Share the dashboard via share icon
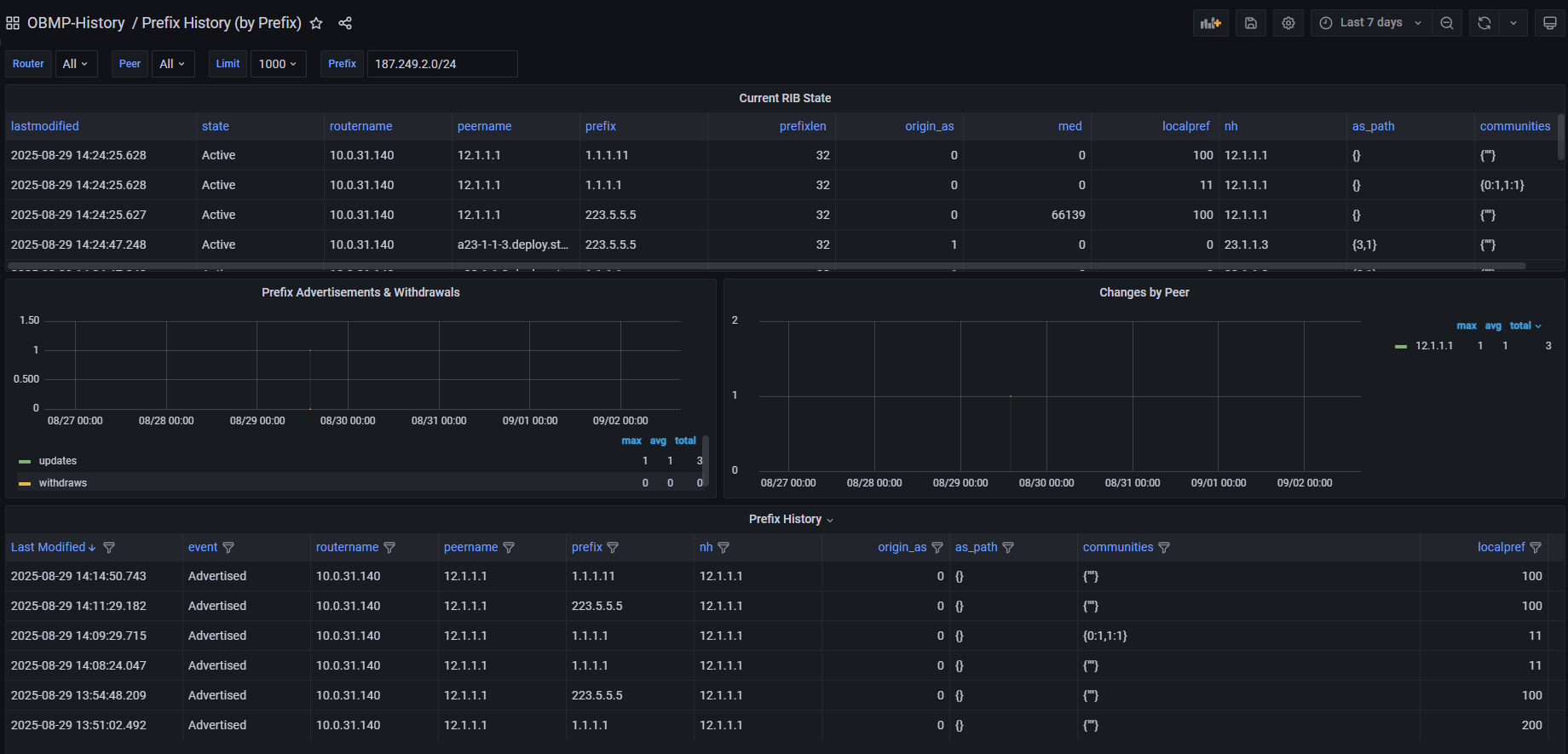Image resolution: width=1568 pixels, height=754 pixels. click(345, 23)
